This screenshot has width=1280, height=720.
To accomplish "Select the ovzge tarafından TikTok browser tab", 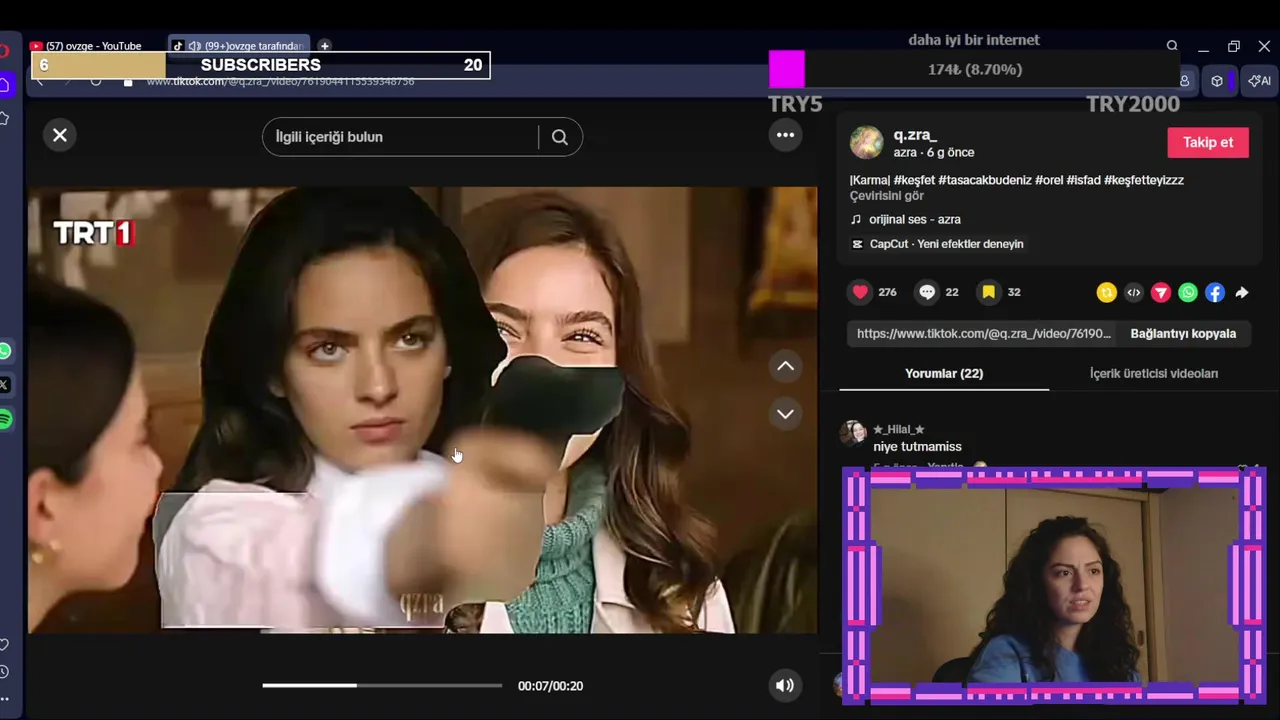I will pyautogui.click(x=240, y=46).
